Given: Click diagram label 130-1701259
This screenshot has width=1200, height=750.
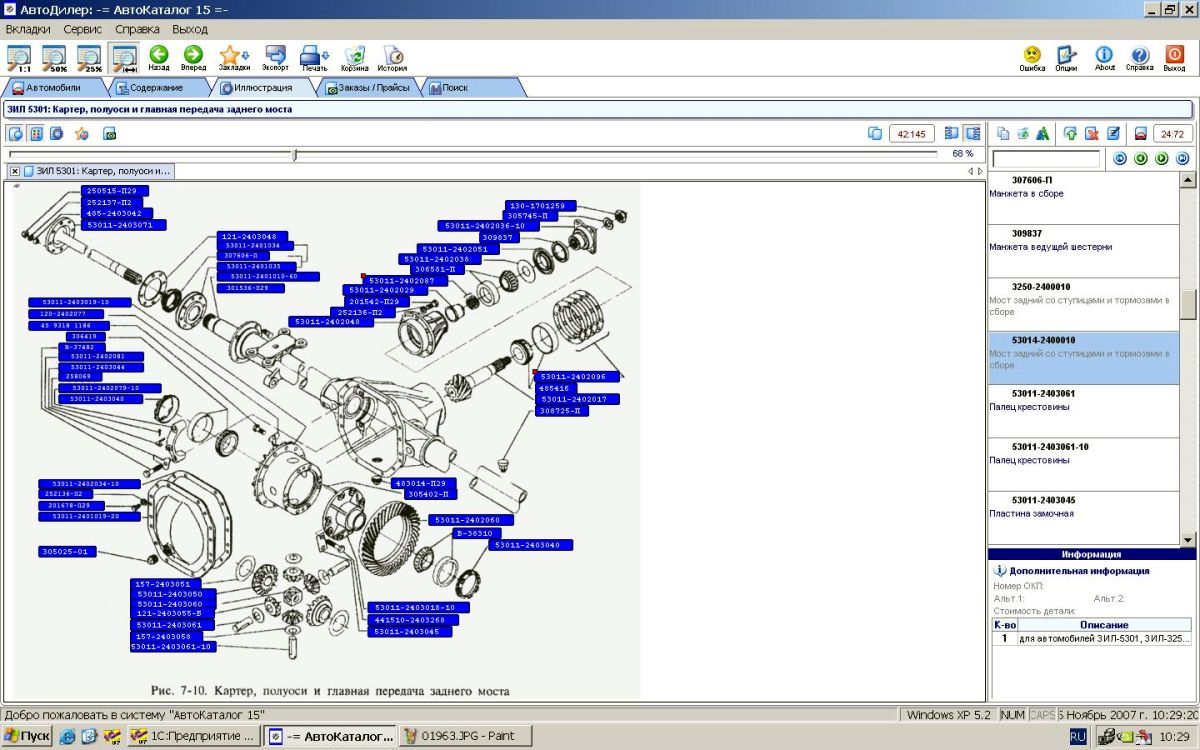Looking at the screenshot, I should (x=542, y=205).
